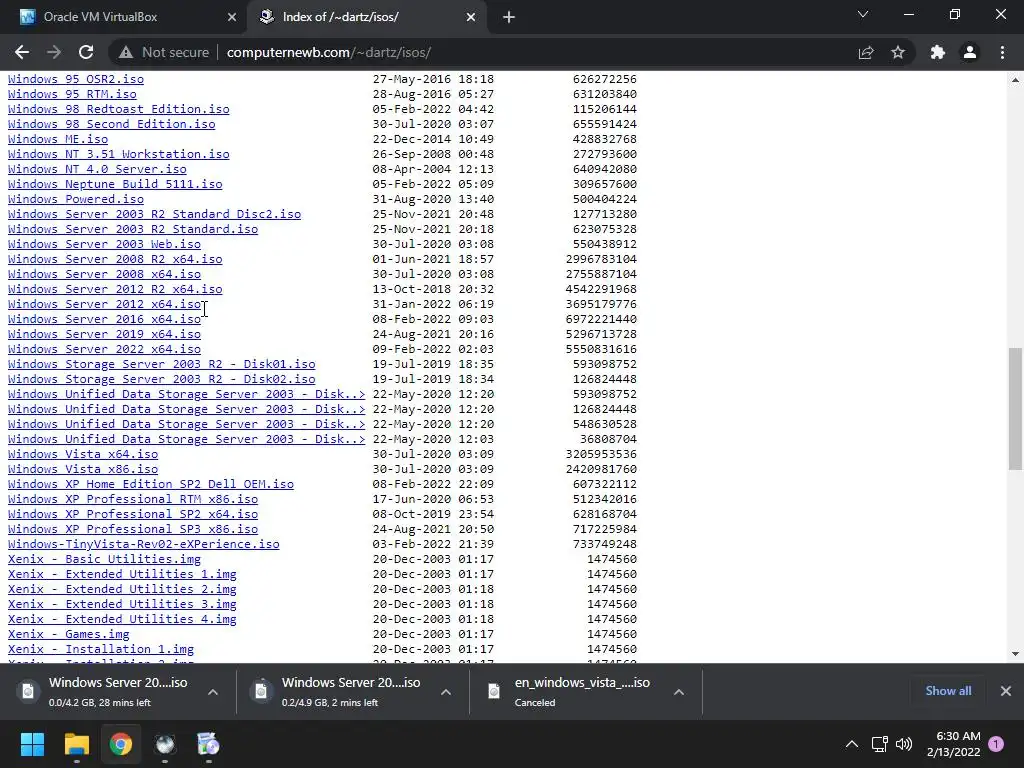Open Windows-TinyVista-Rev02-eXPerience.iso link

pyautogui.click(x=144, y=545)
